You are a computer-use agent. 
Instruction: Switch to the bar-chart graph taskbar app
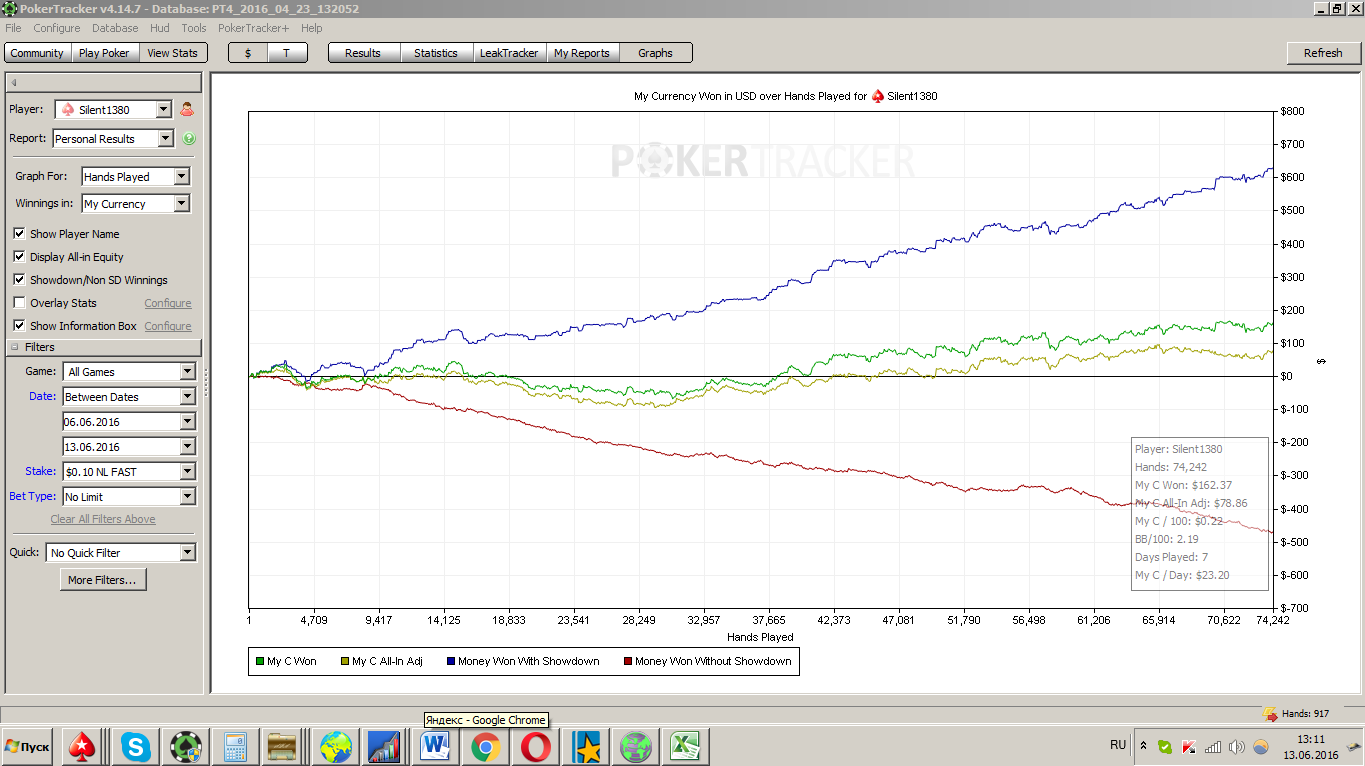coord(385,747)
